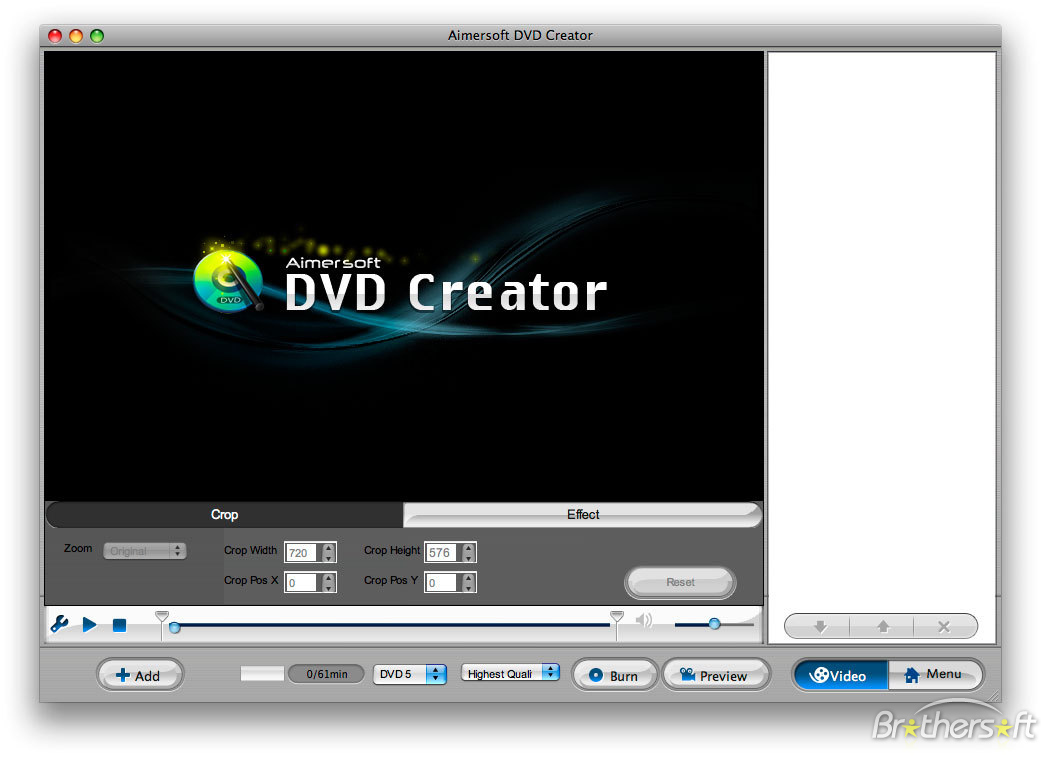Increase Crop Height using the up stepper arrow

tap(469, 548)
